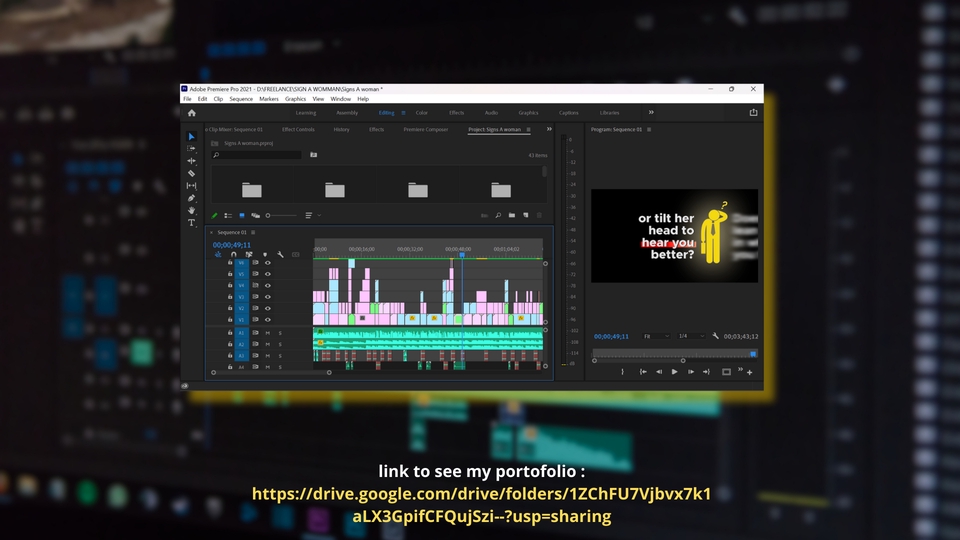This screenshot has width=960, height=540.
Task: Hide track V5 with eye icon
Action: click(x=268, y=274)
